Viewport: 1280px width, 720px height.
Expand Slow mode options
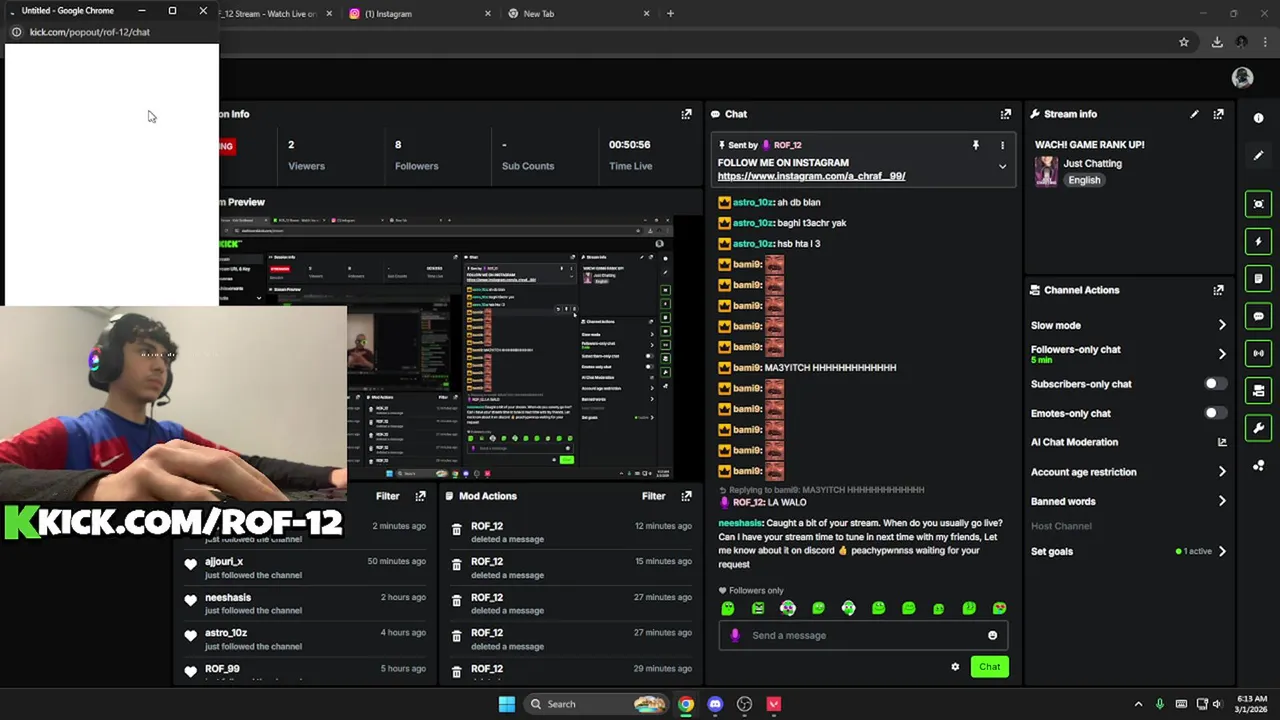tap(1222, 325)
